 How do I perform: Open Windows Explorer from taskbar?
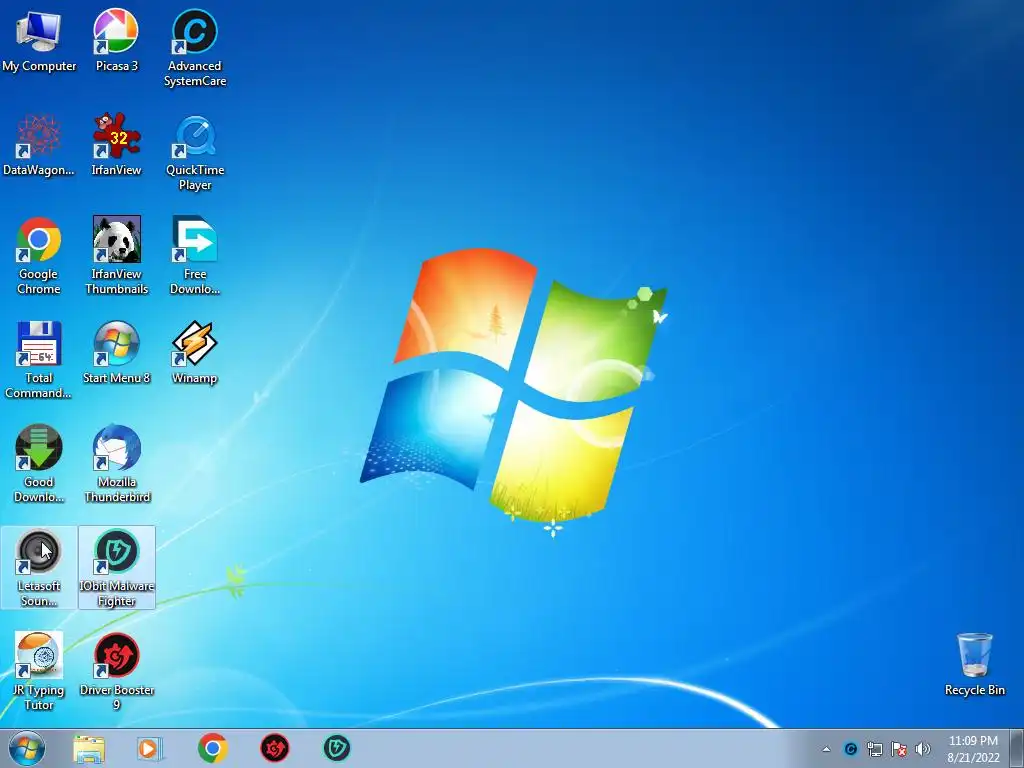click(89, 749)
